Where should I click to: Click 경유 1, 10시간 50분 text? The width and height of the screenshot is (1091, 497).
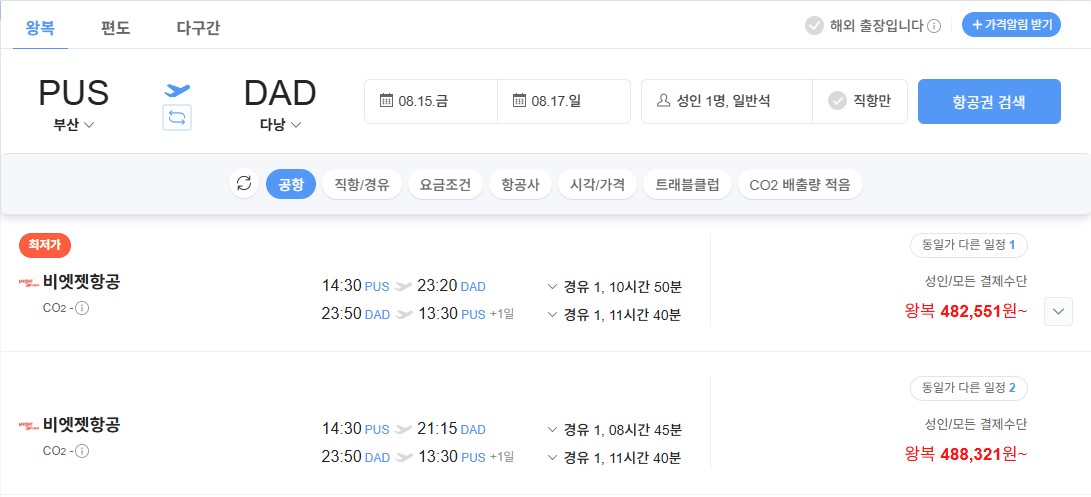pos(622,286)
